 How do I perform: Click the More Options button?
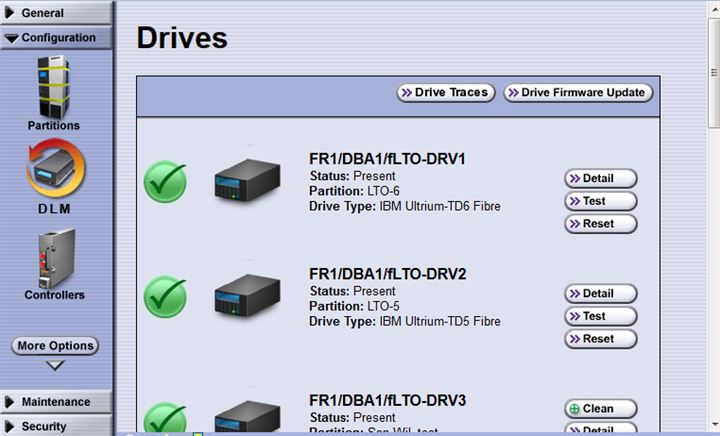55,346
